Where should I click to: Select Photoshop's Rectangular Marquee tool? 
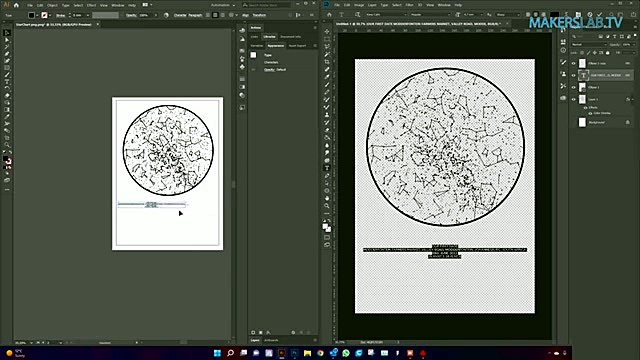click(x=327, y=40)
